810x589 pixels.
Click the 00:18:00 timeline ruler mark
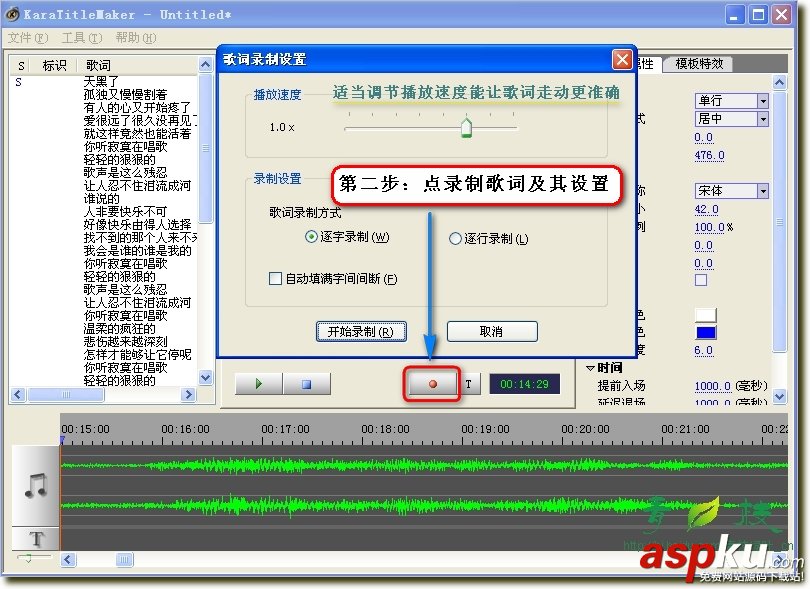tap(385, 429)
